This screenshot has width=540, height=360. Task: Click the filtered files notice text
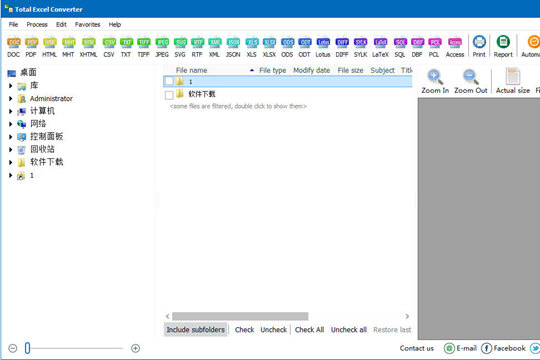pos(238,106)
